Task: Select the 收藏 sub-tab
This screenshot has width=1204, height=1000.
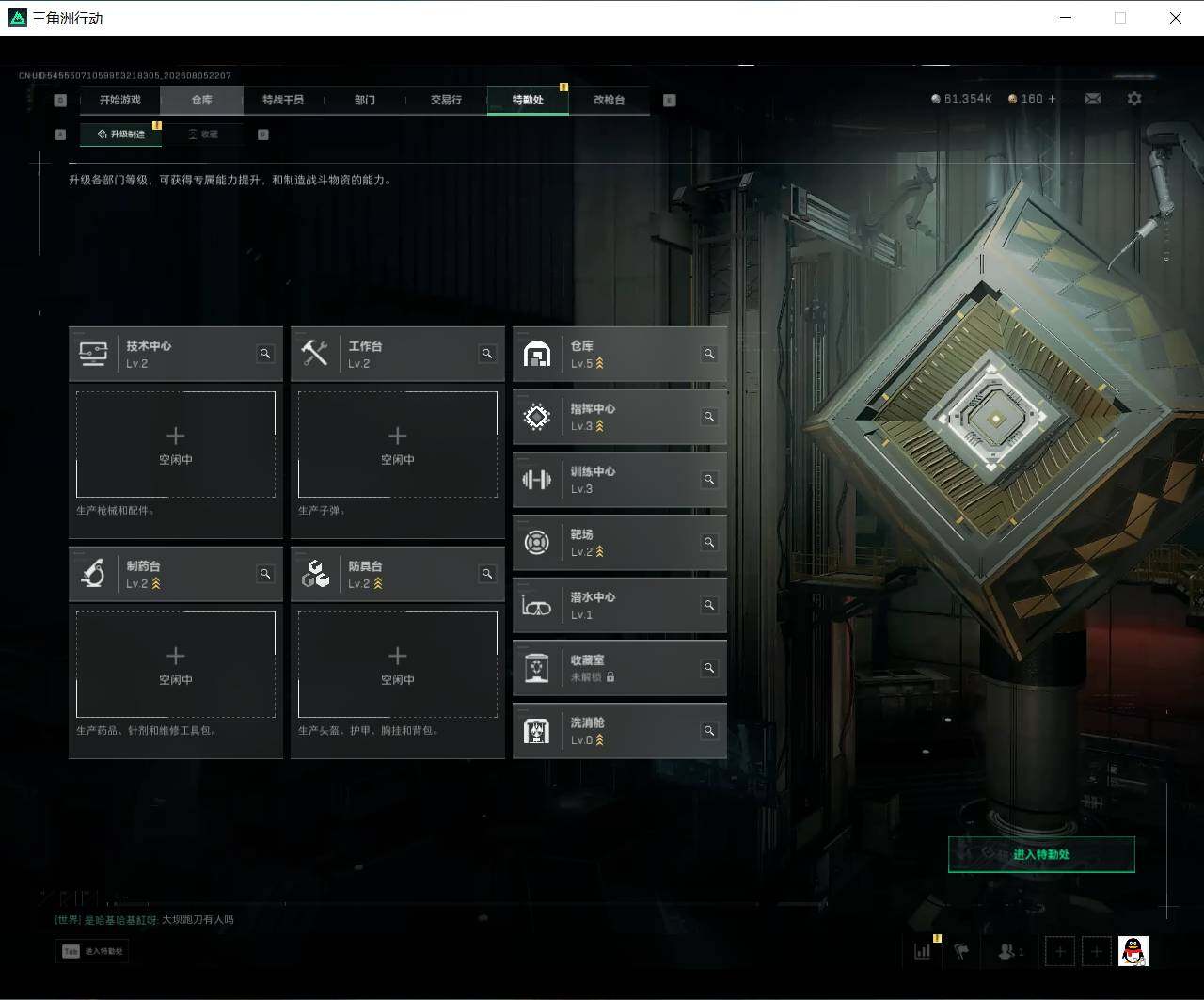Action: [x=202, y=135]
